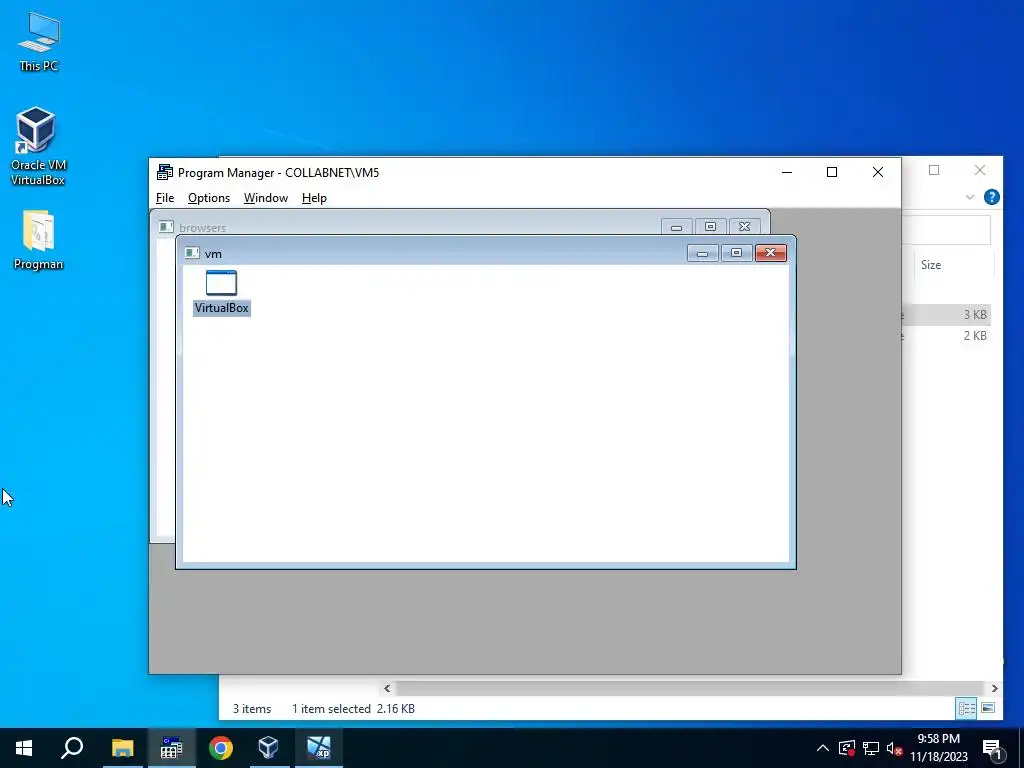Screen dimensions: 1024x768
Task: Launch Google Chrome from the taskbar
Action: pos(221,748)
